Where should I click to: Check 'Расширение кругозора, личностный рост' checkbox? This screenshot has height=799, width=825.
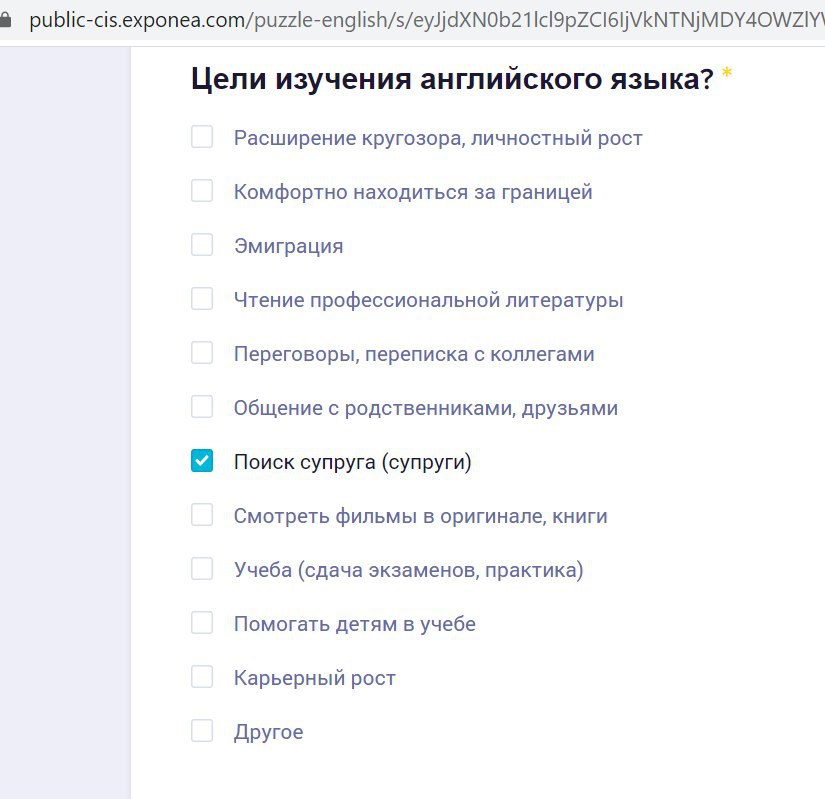[202, 137]
